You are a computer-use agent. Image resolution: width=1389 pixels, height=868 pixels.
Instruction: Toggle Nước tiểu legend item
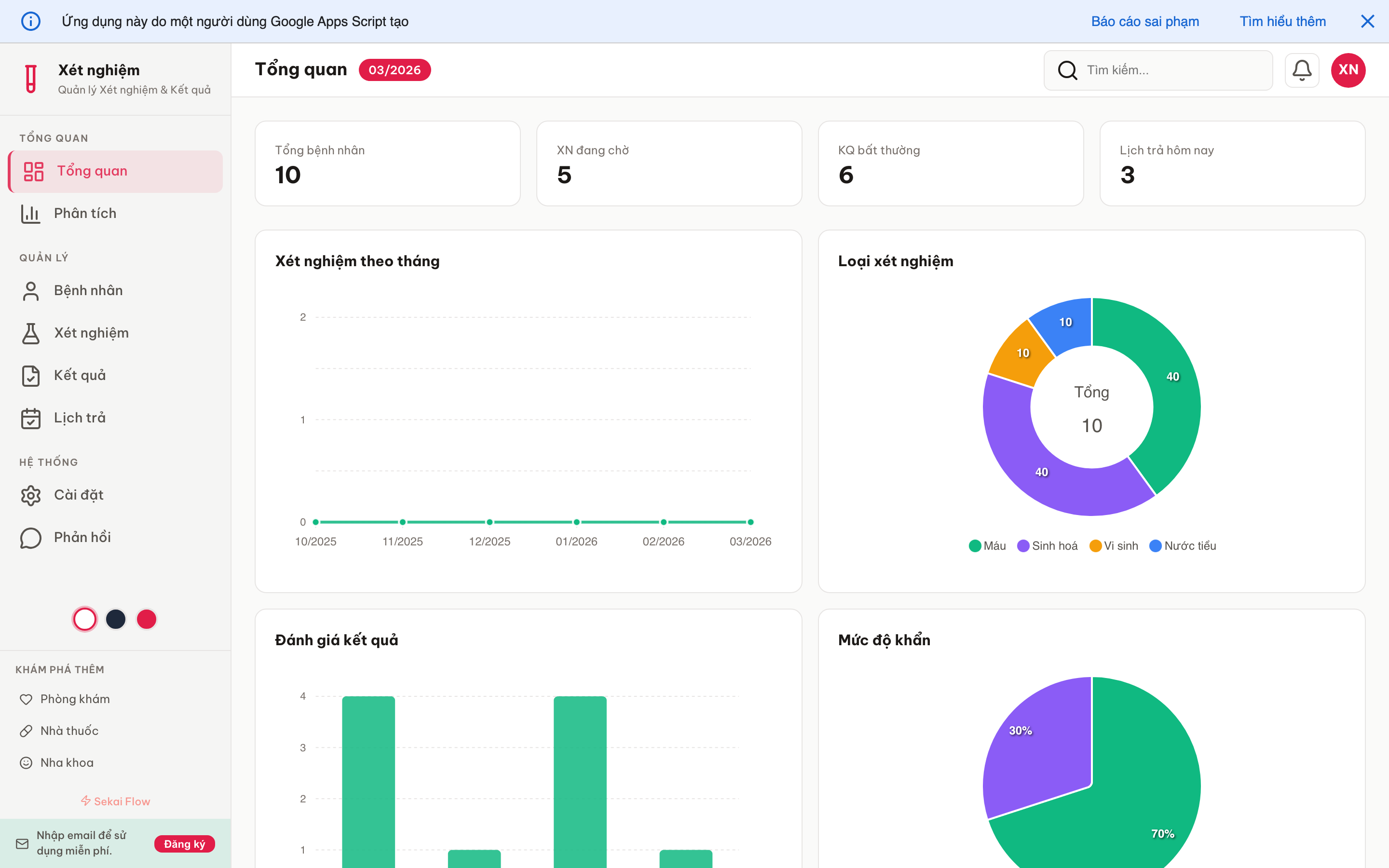pos(1183,546)
